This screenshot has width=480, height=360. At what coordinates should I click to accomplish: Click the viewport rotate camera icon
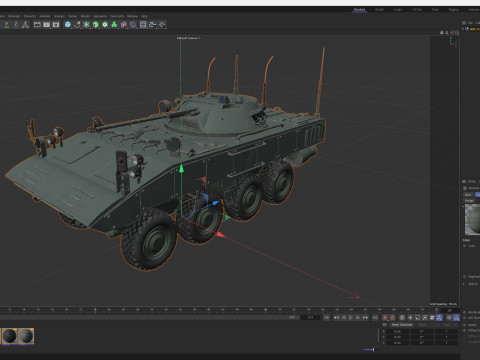[452, 32]
